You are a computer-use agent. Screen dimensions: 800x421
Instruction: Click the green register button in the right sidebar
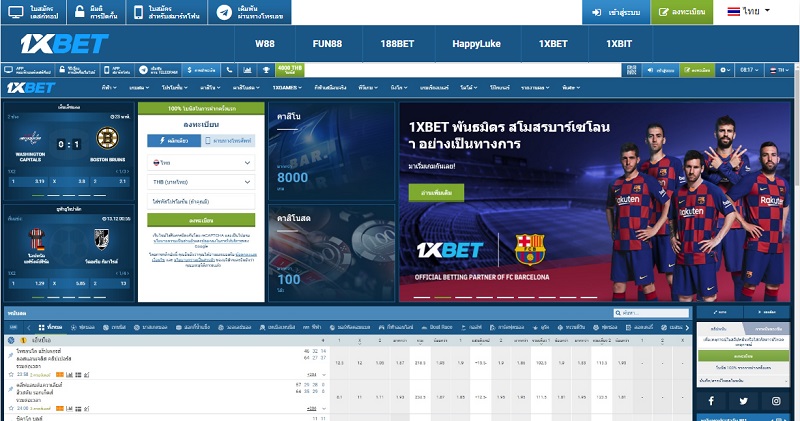tap(743, 356)
